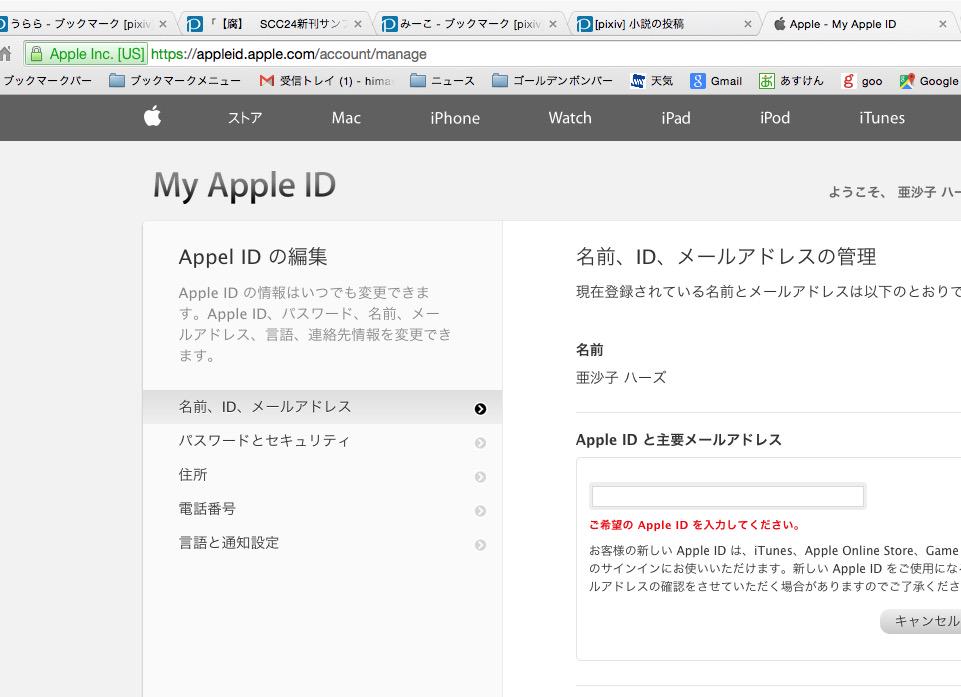The width and height of the screenshot is (961, 697).
Task: Open Watch in Apple navigation bar
Action: (570, 118)
